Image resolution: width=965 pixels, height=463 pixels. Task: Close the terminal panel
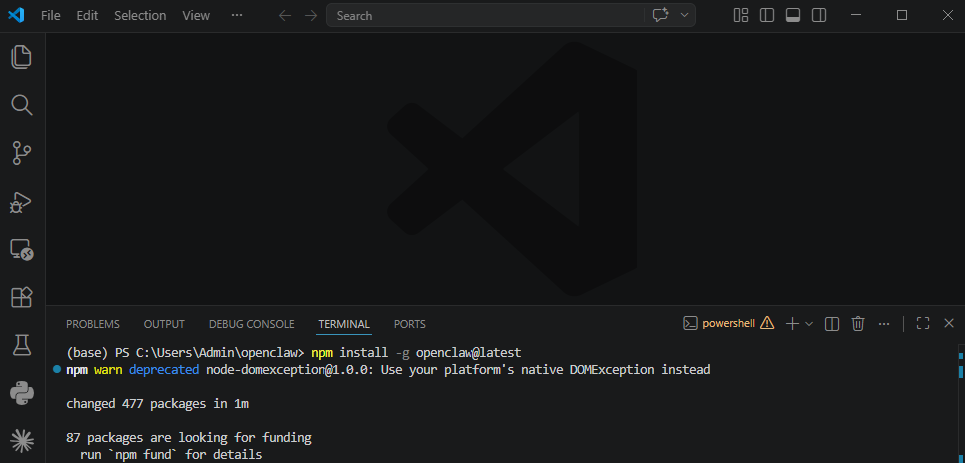pyautogui.click(x=949, y=323)
